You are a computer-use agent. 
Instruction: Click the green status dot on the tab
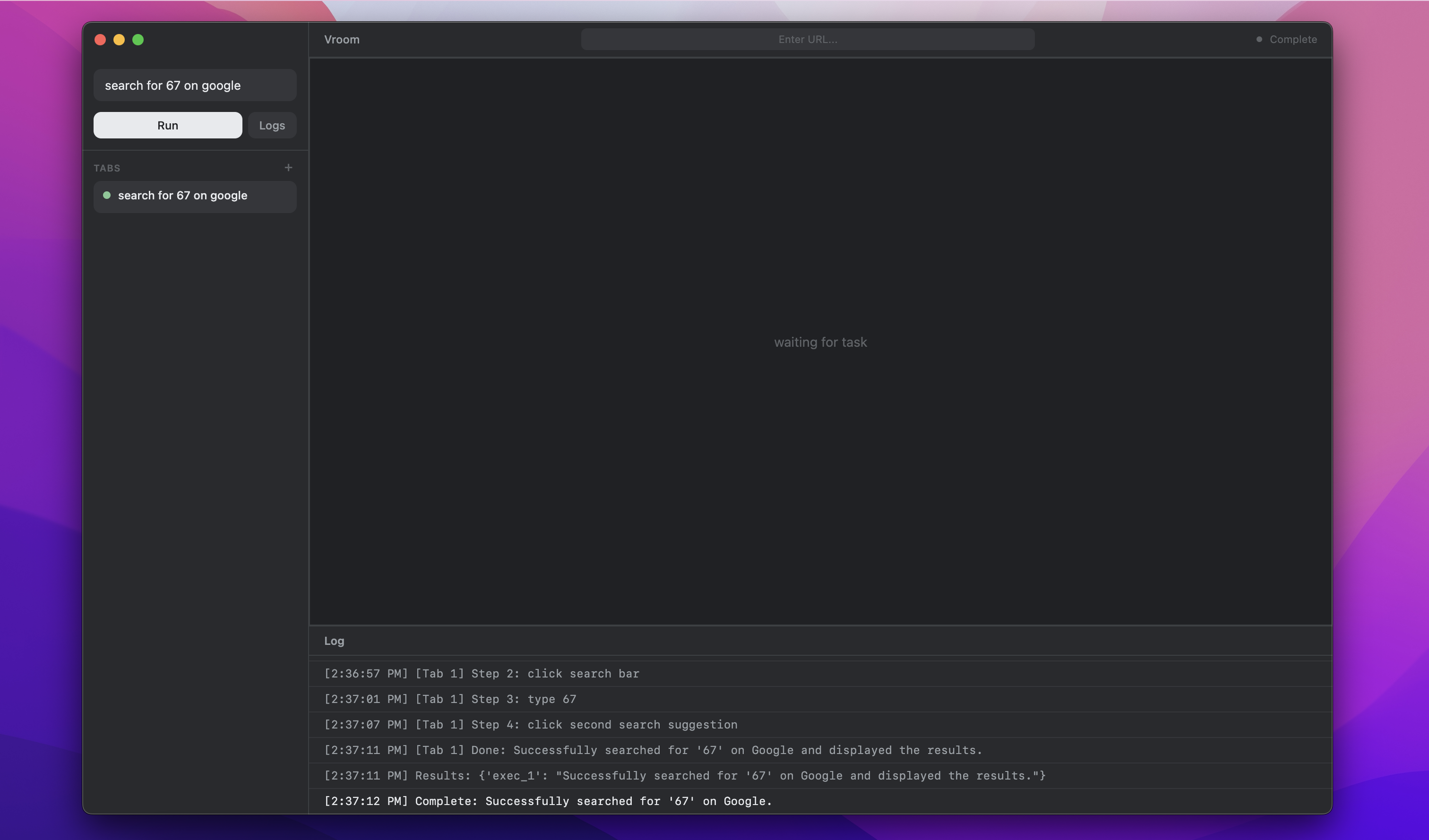pos(107,196)
